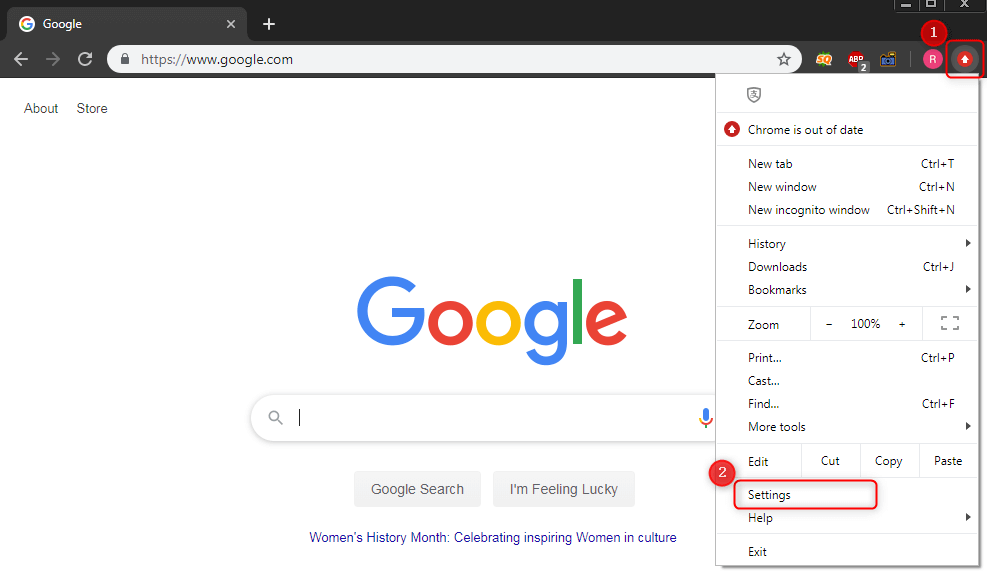
Task: Open the Women's History Month link
Action: [493, 537]
